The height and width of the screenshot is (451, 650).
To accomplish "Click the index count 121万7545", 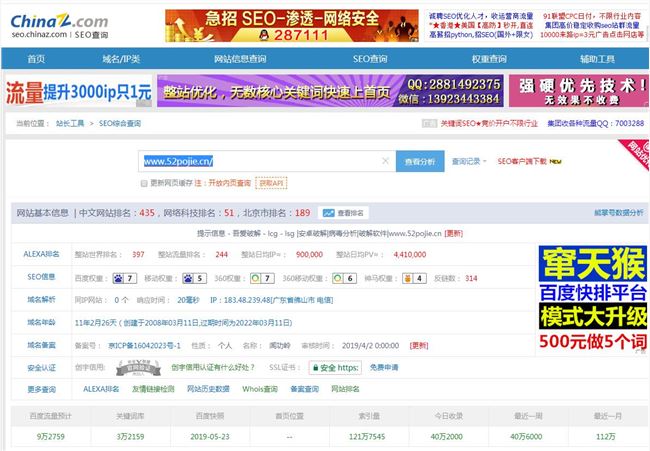I will 367,436.
